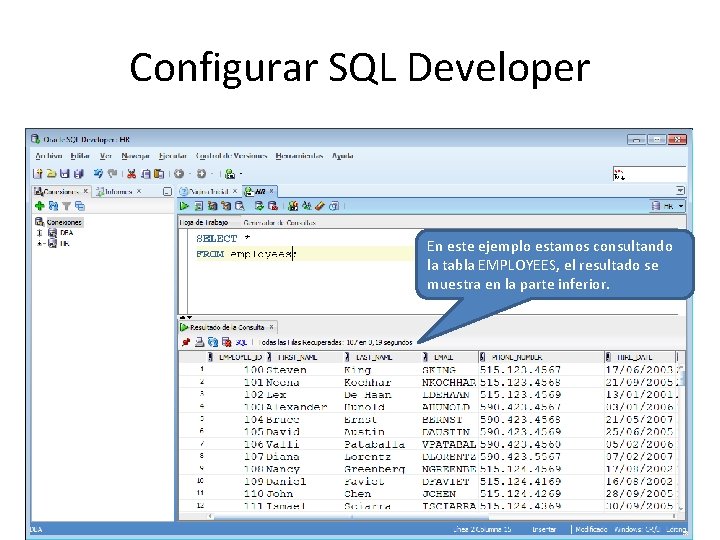
Task: Open the Navegar menu
Action: click(135, 156)
